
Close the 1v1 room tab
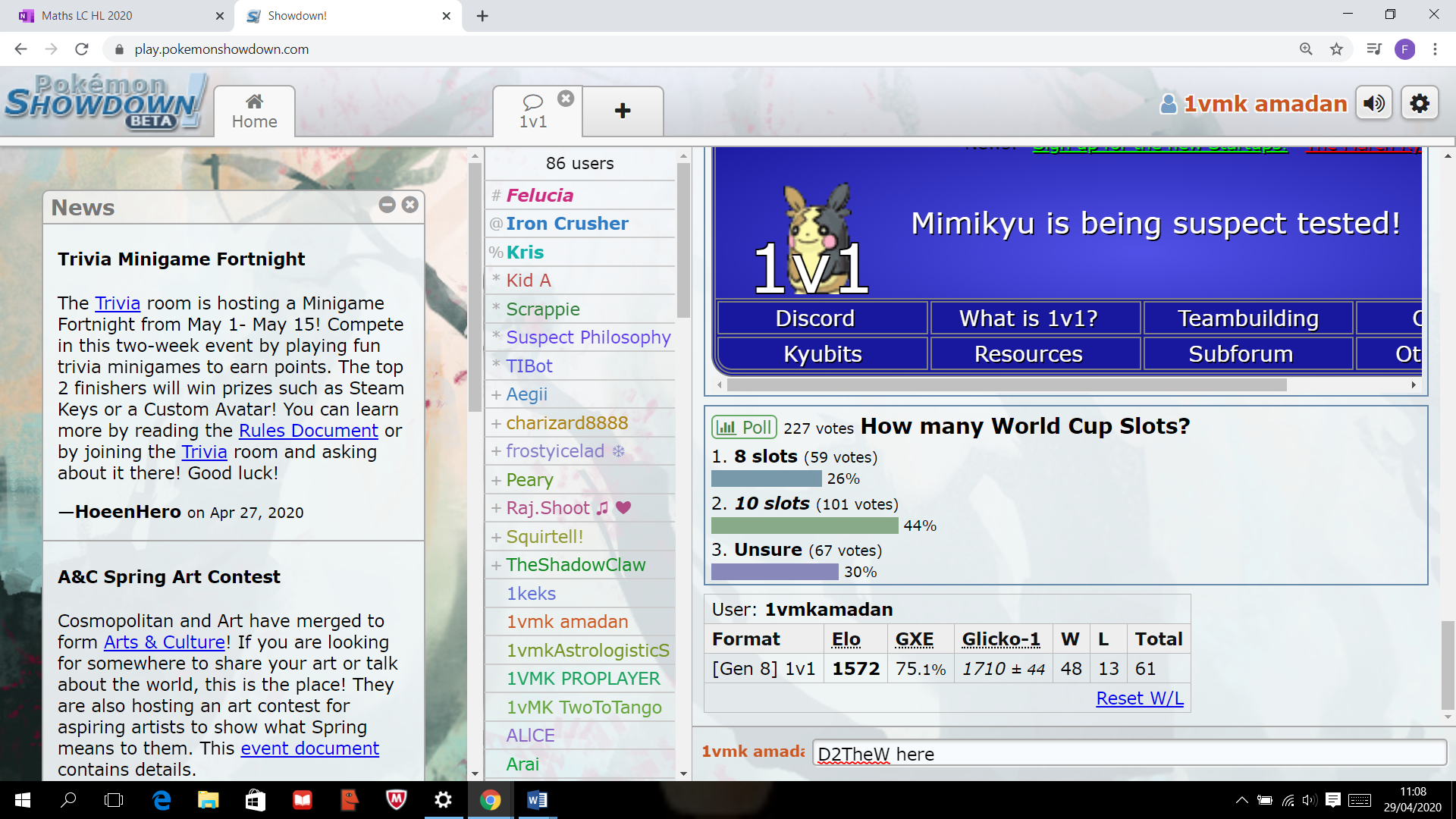coord(566,99)
